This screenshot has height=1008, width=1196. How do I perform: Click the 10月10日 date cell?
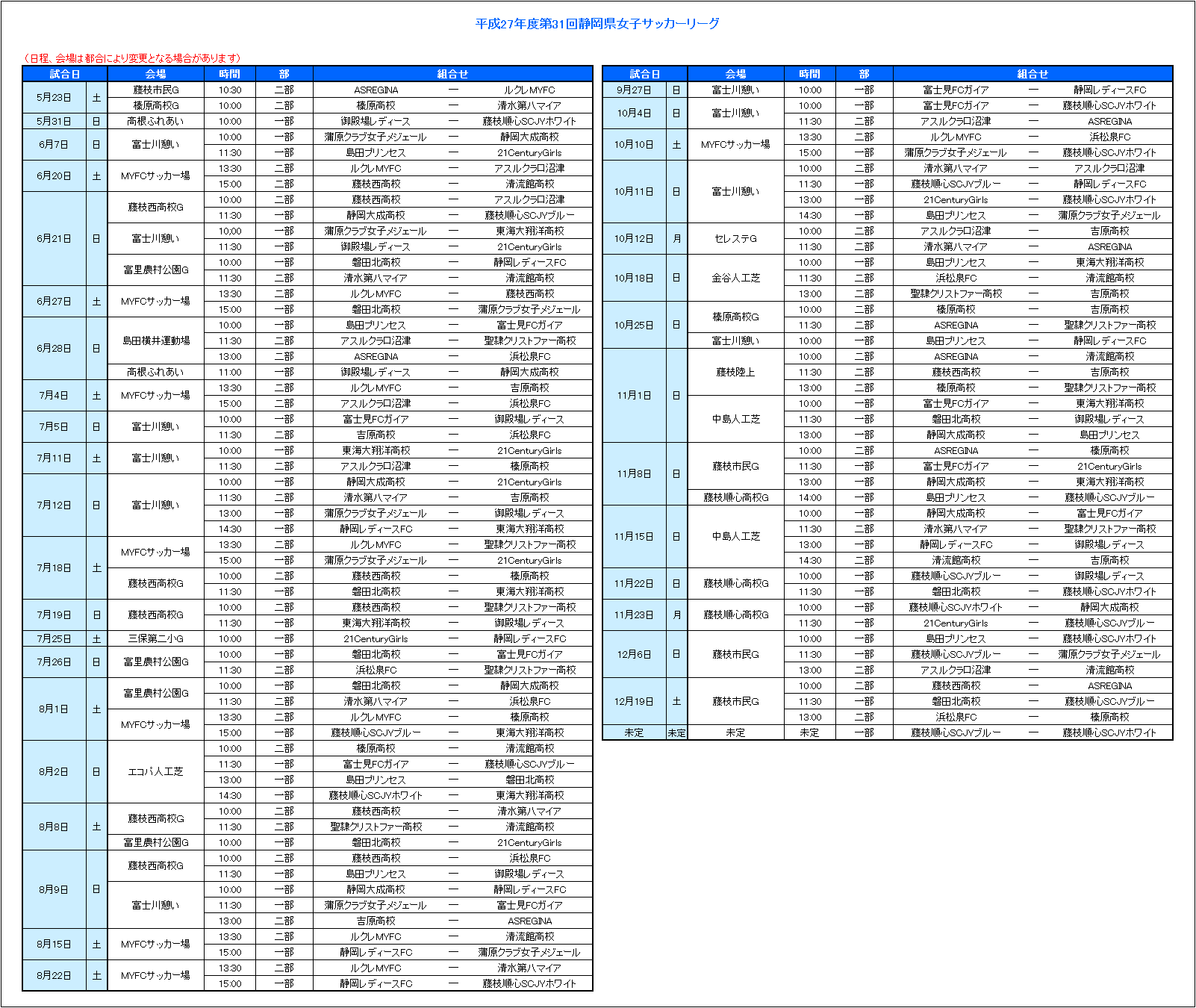point(635,145)
